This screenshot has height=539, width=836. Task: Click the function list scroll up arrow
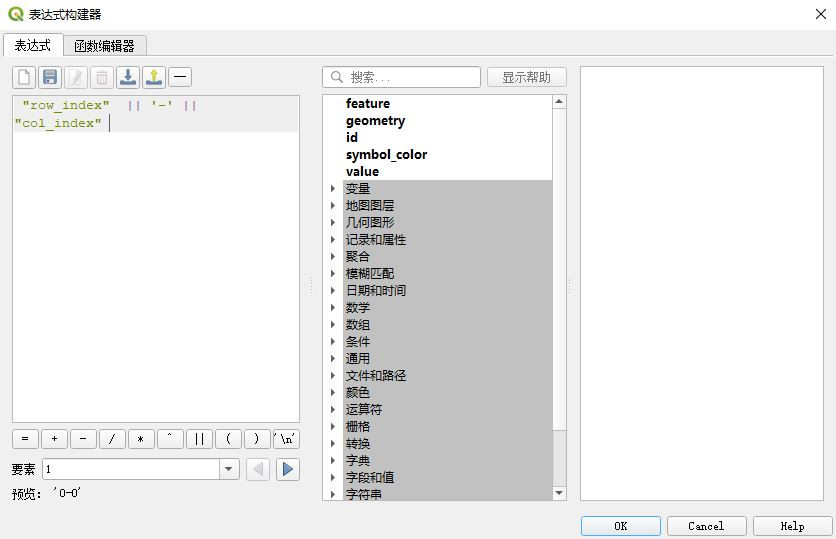point(559,102)
